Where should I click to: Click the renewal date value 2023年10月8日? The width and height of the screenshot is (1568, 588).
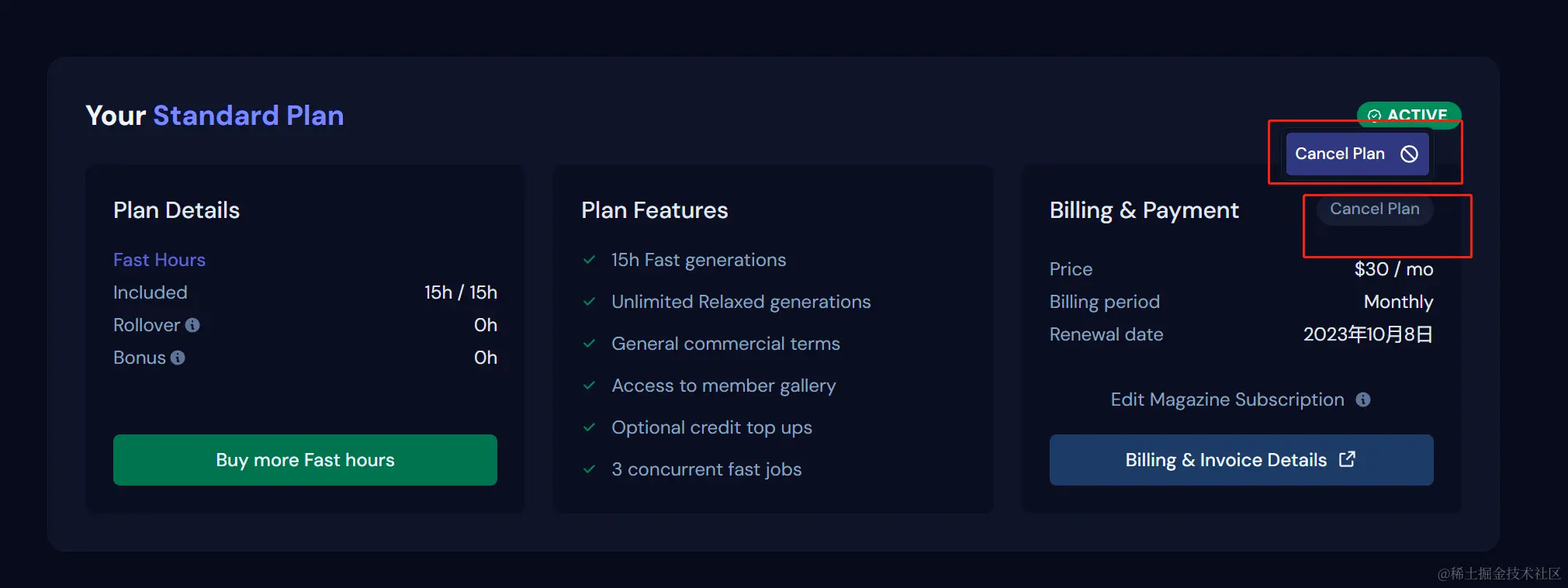pos(1367,334)
